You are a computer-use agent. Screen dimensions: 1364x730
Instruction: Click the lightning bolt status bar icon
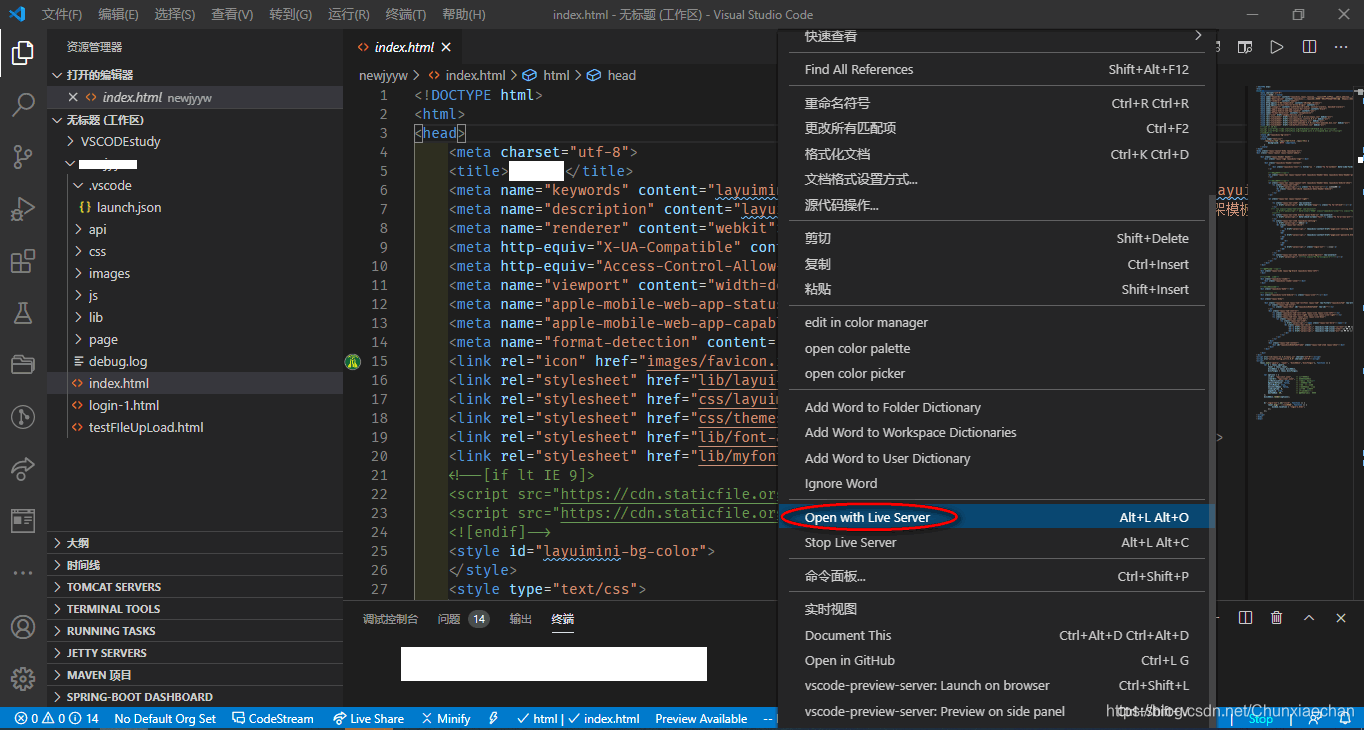[494, 719]
